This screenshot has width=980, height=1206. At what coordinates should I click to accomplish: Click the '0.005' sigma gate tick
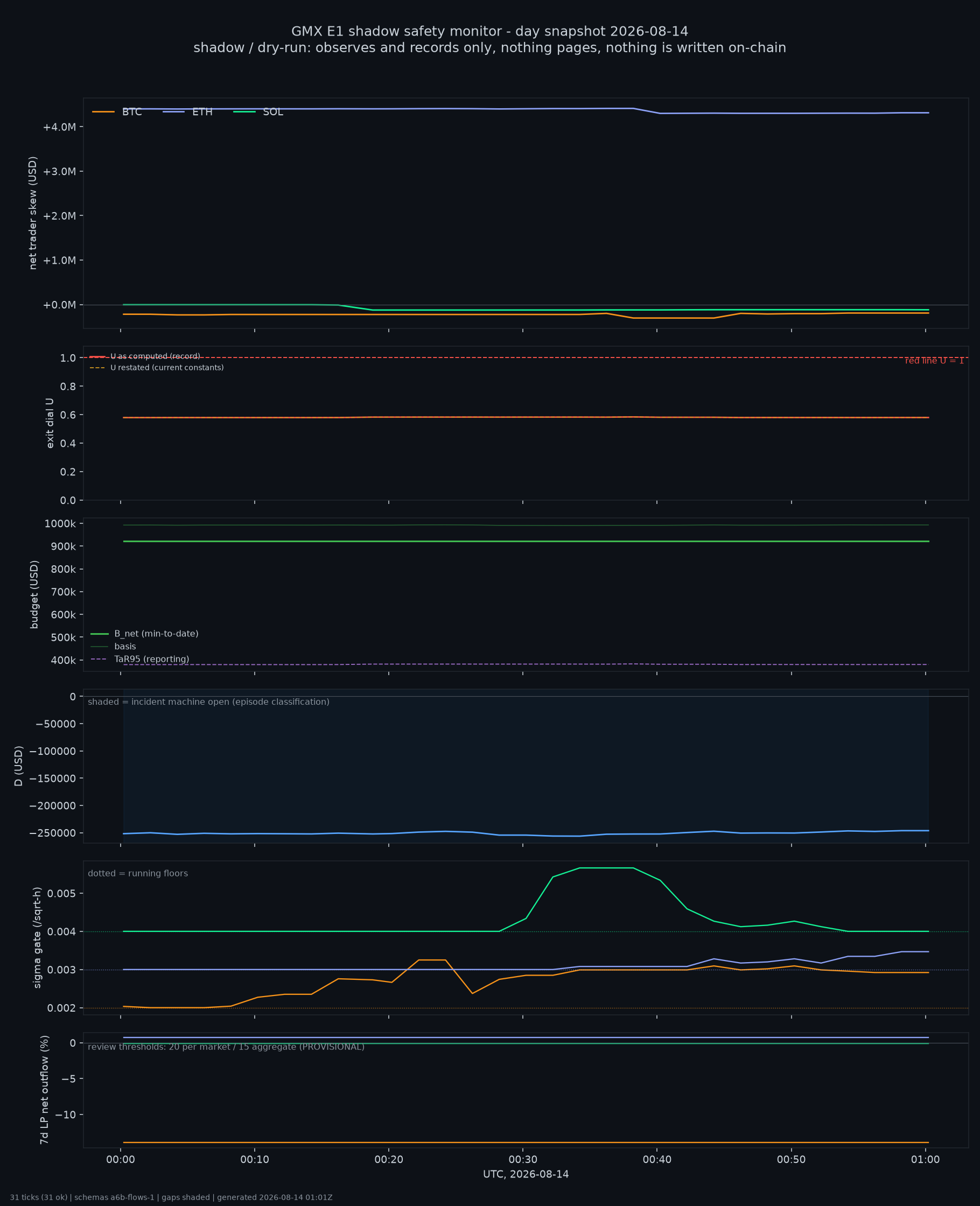point(60,894)
